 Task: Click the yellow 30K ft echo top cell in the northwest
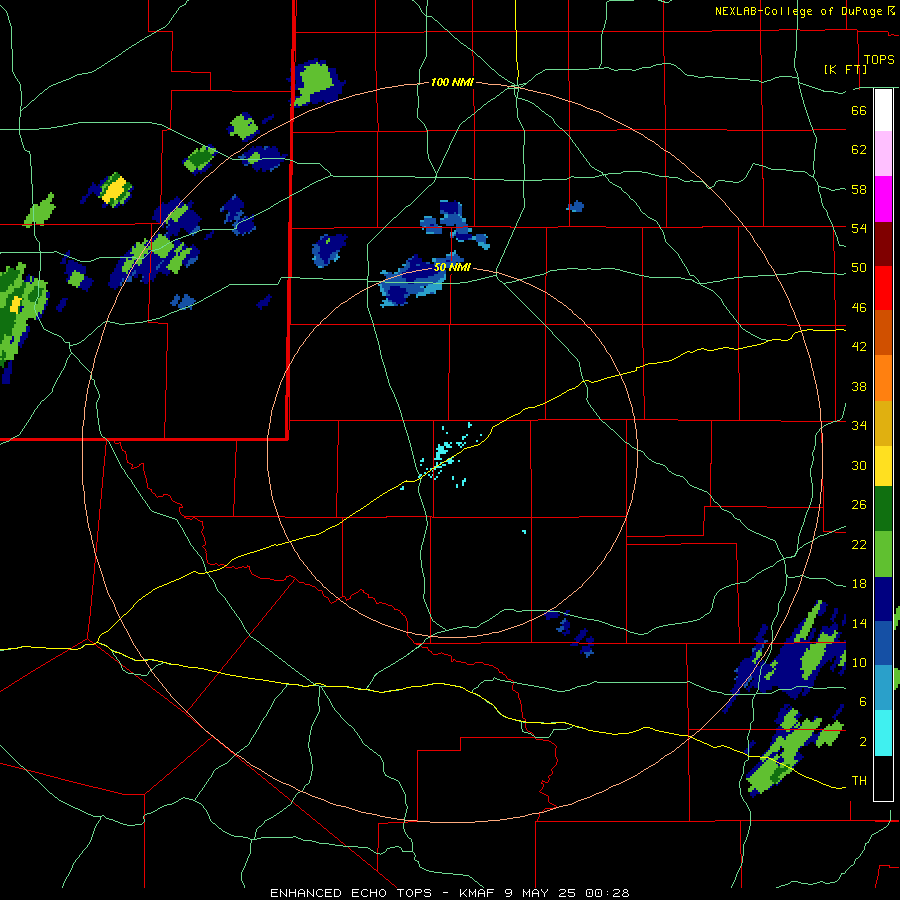coord(114,189)
